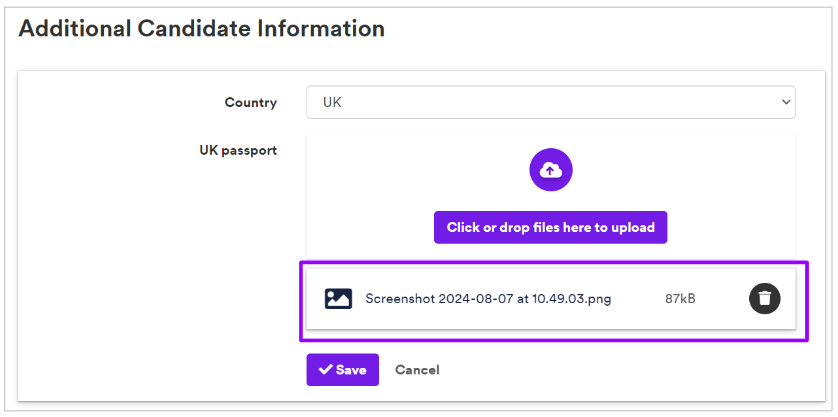The image size is (838, 417).
Task: Expand the Country list using the chevron arrow
Action: click(785, 102)
